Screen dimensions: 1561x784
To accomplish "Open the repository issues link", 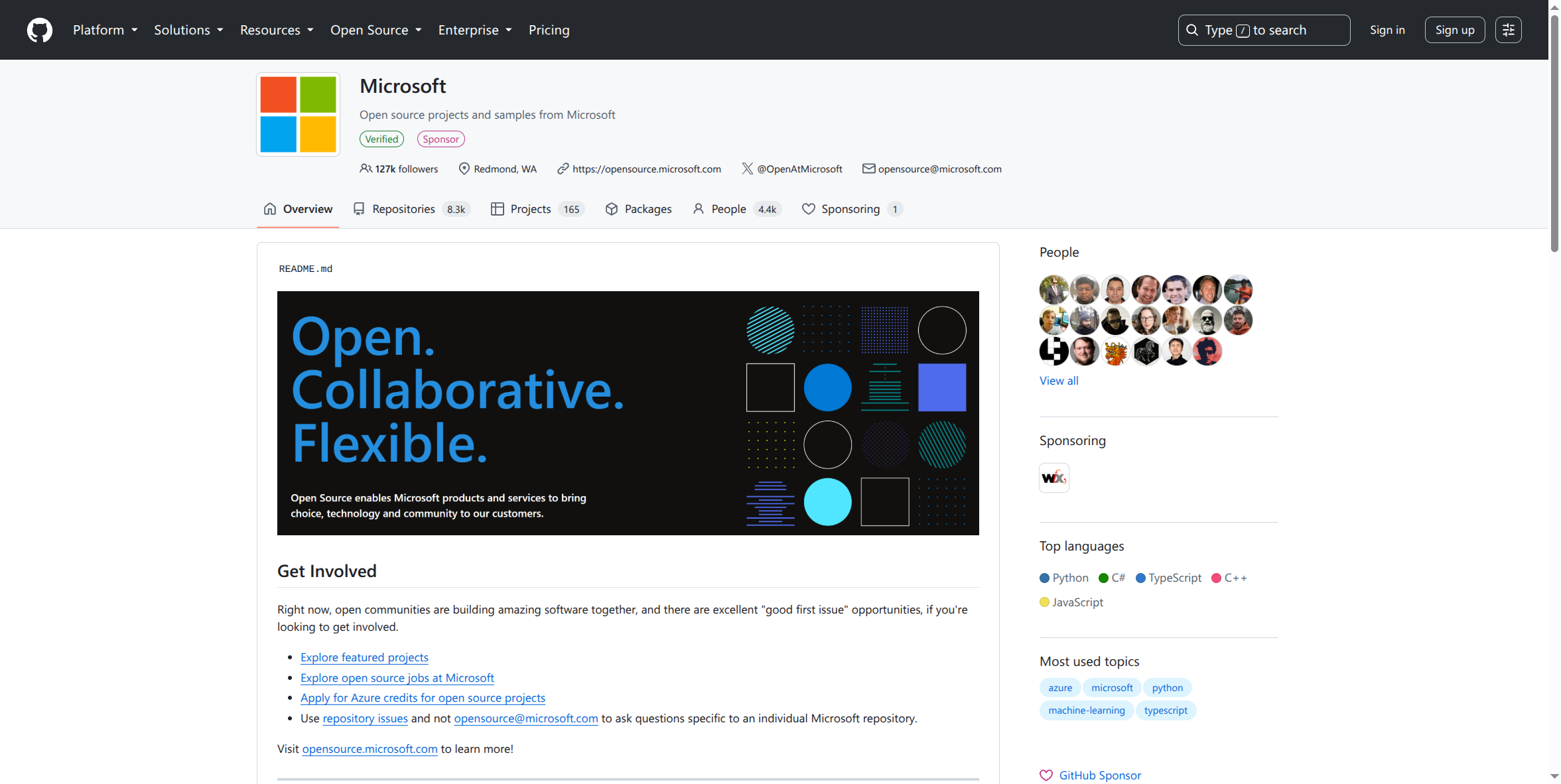I will [x=365, y=718].
